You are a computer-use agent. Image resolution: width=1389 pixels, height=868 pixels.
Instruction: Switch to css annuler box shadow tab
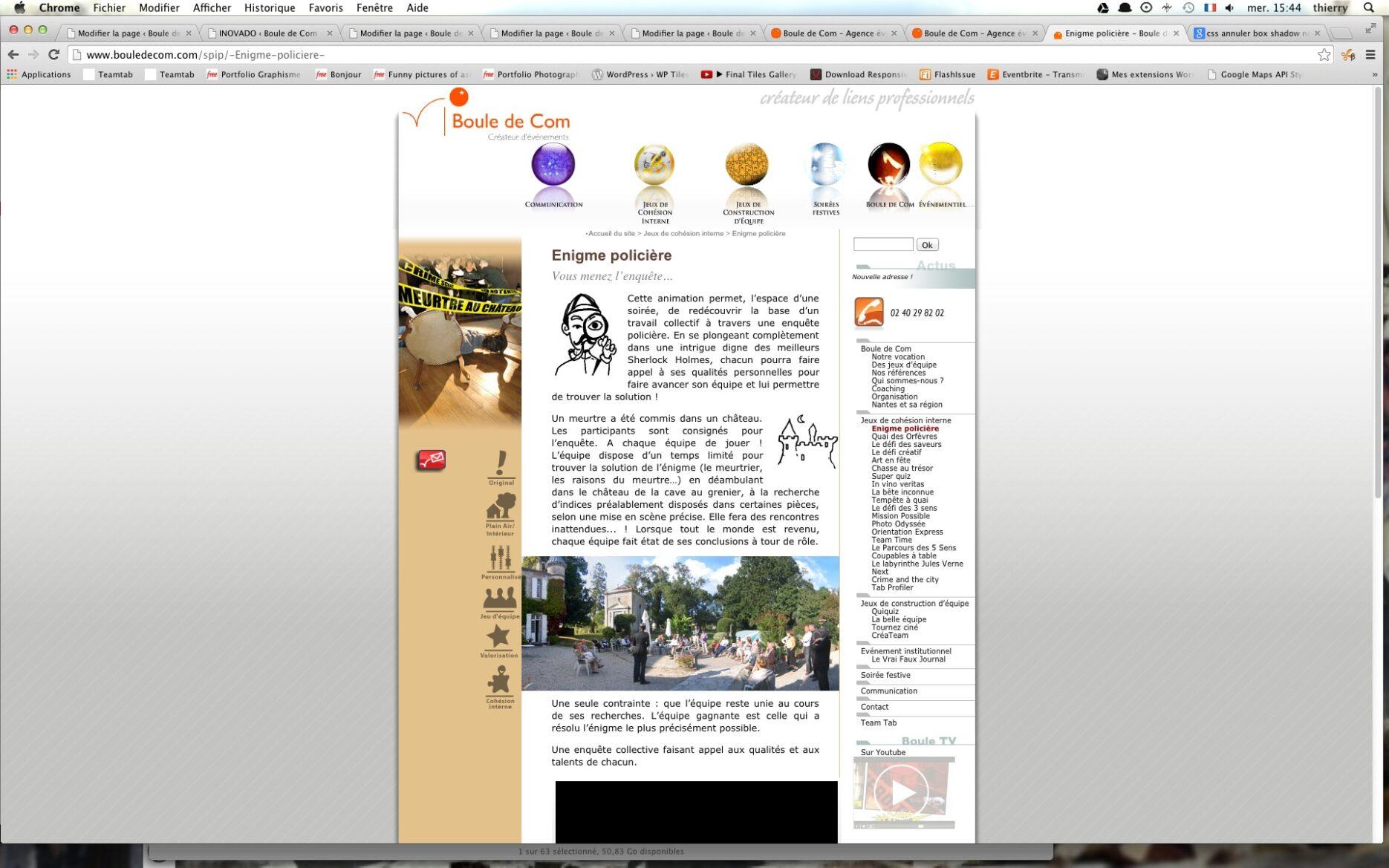pyautogui.click(x=1257, y=33)
